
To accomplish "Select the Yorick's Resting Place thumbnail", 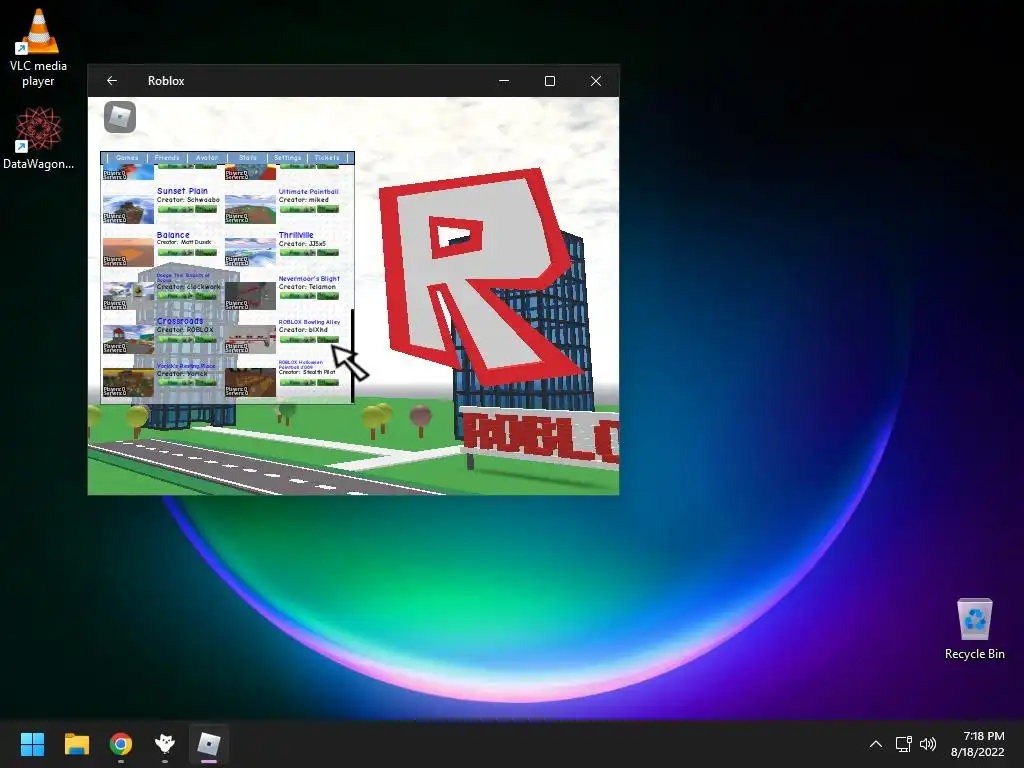I will [128, 382].
